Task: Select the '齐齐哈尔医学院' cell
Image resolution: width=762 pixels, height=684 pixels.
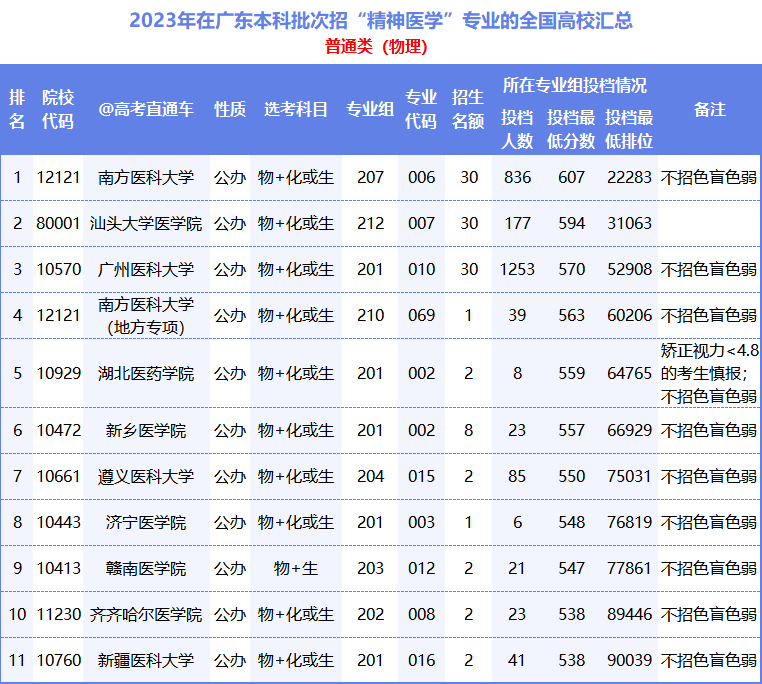Action: pos(146,614)
